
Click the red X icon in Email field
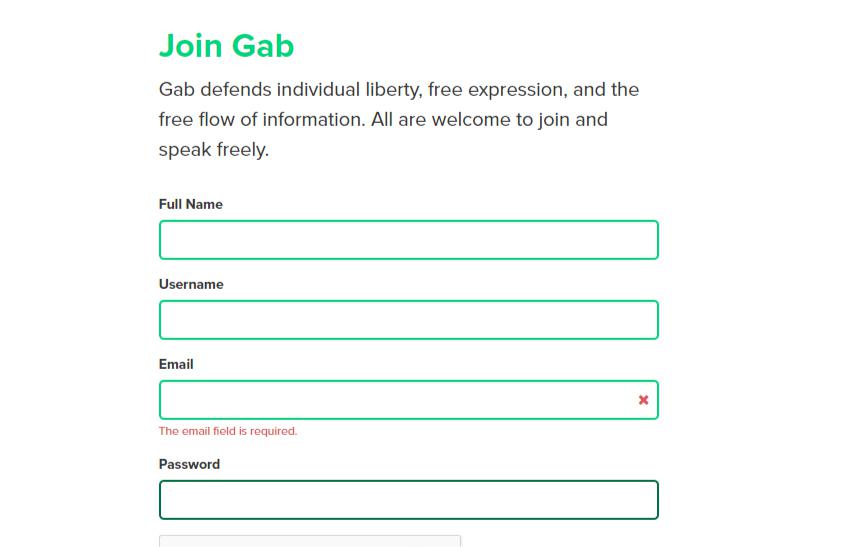(x=643, y=400)
